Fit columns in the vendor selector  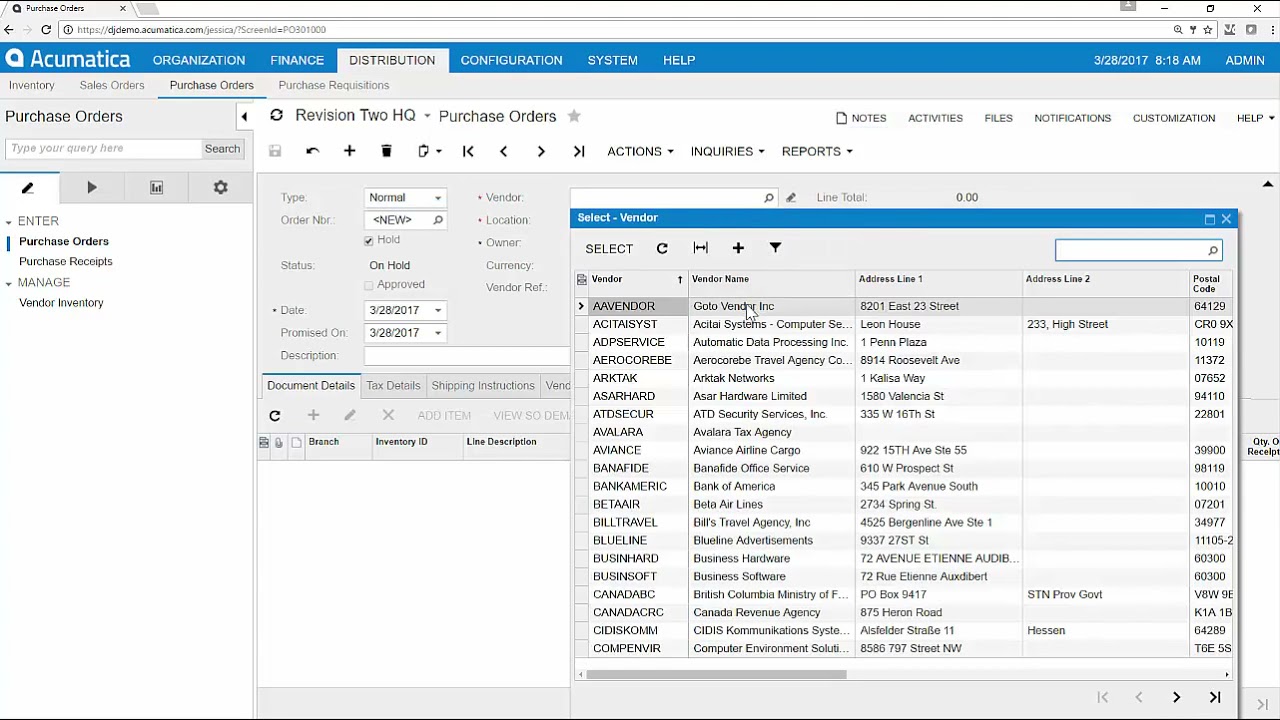(700, 248)
